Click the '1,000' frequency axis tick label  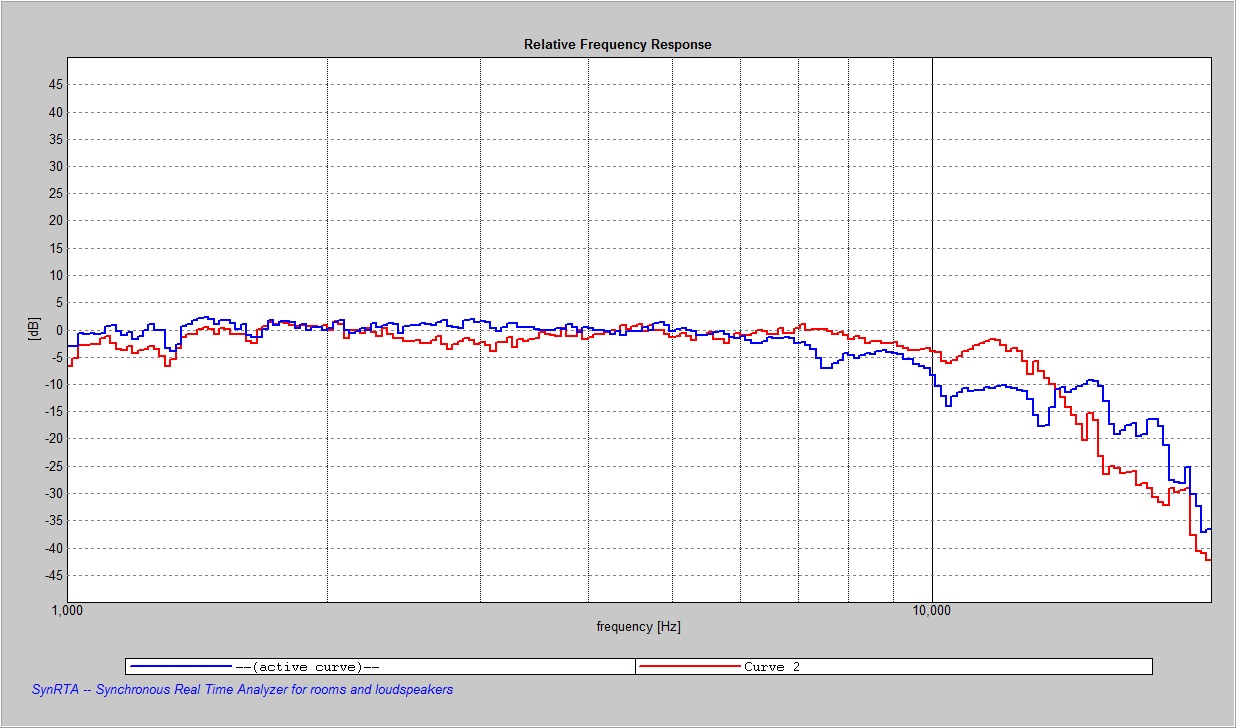[67, 610]
